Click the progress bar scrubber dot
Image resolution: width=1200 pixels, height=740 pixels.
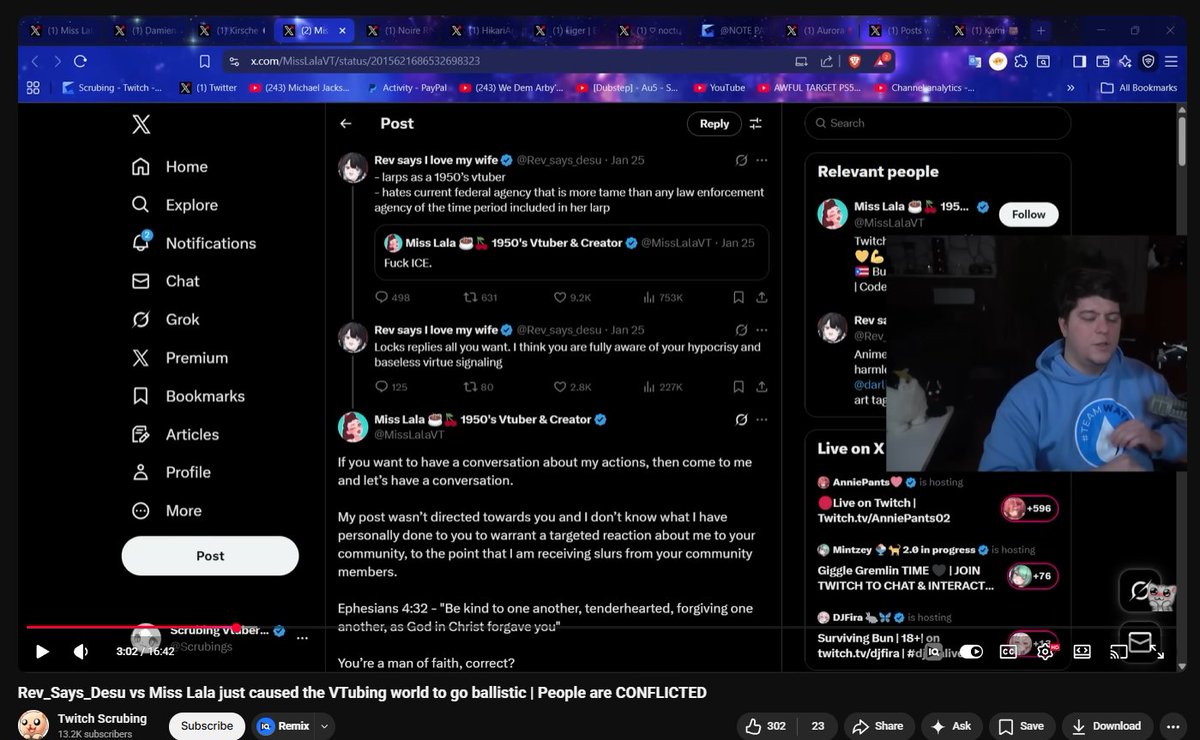(236, 627)
